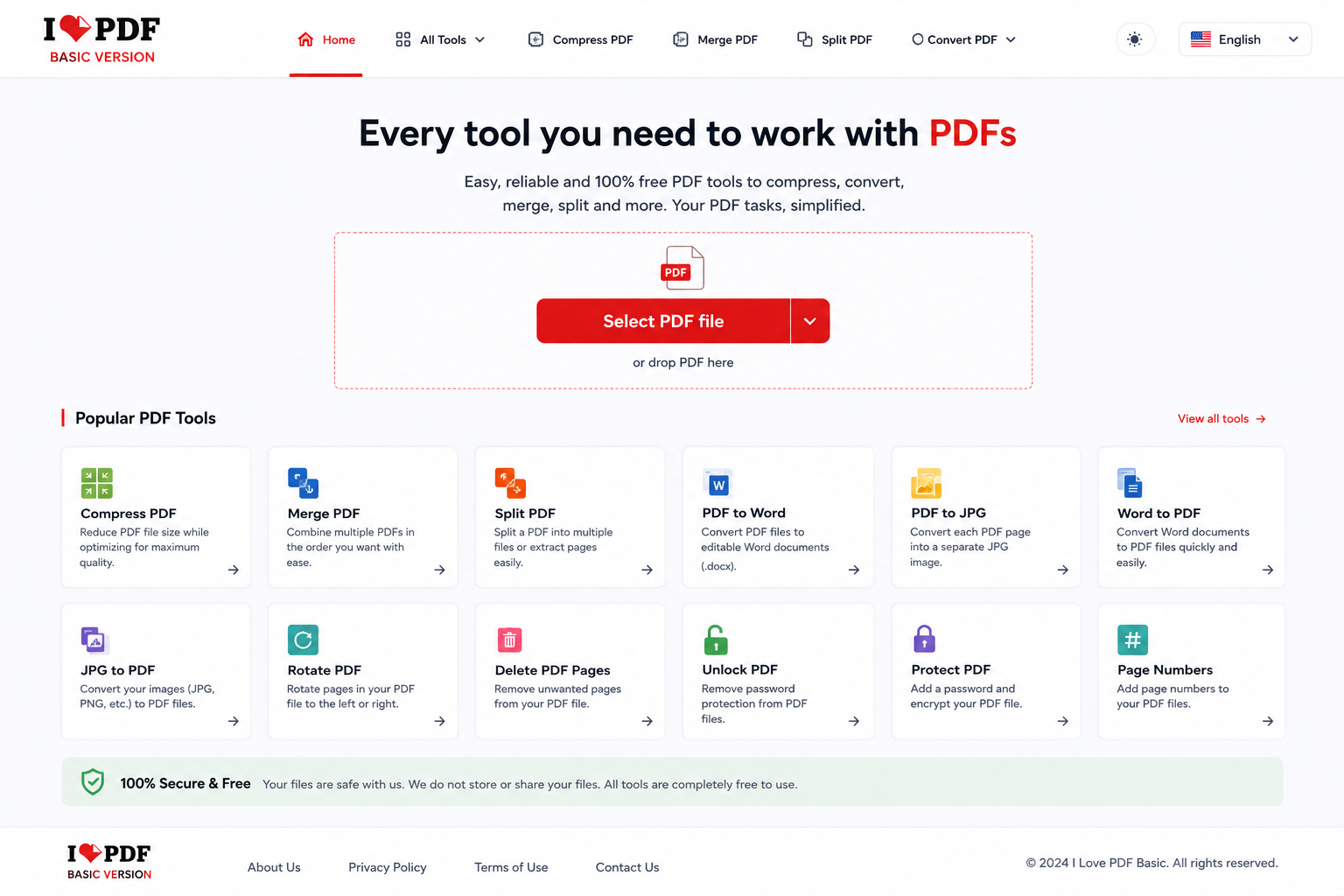Click the Merge PDF nav icon
1344x896 pixels.
681,39
